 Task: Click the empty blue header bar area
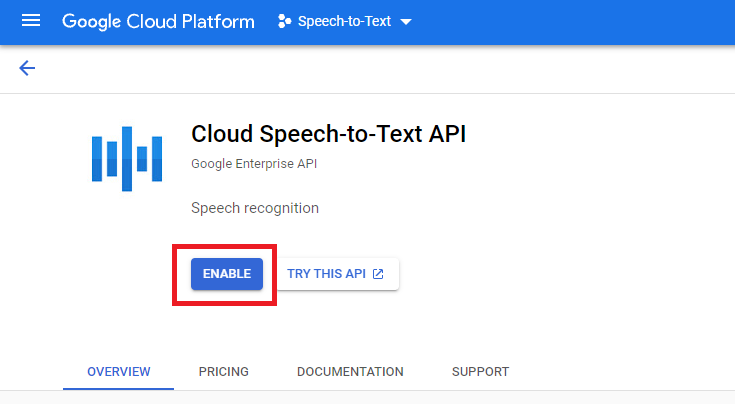point(580,22)
